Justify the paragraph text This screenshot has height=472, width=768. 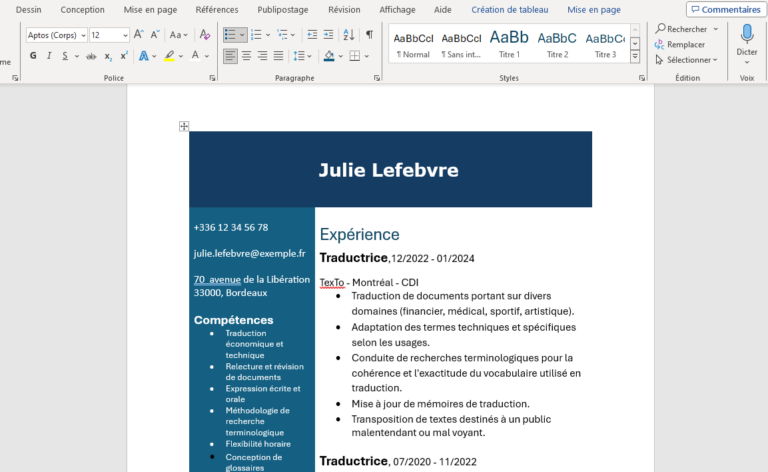click(279, 56)
